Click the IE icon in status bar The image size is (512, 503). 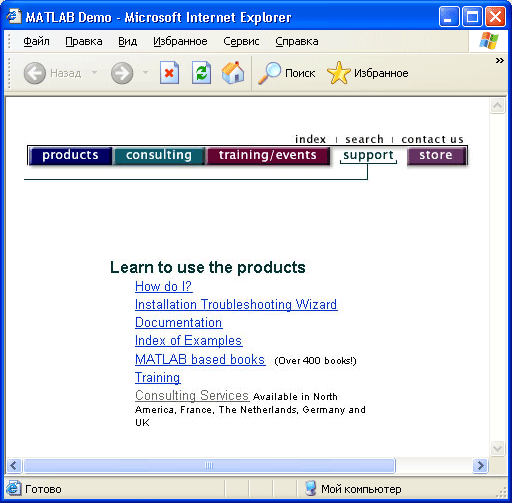click(13, 488)
